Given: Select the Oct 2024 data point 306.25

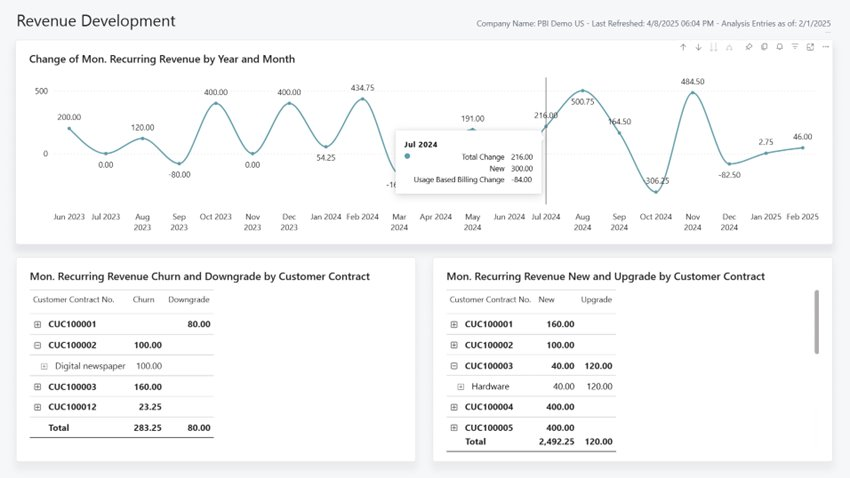Looking at the screenshot, I should [656, 192].
